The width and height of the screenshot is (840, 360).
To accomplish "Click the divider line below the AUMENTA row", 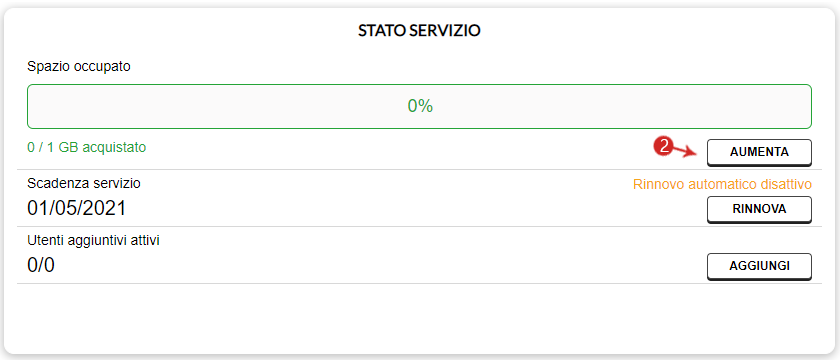I will [419, 170].
